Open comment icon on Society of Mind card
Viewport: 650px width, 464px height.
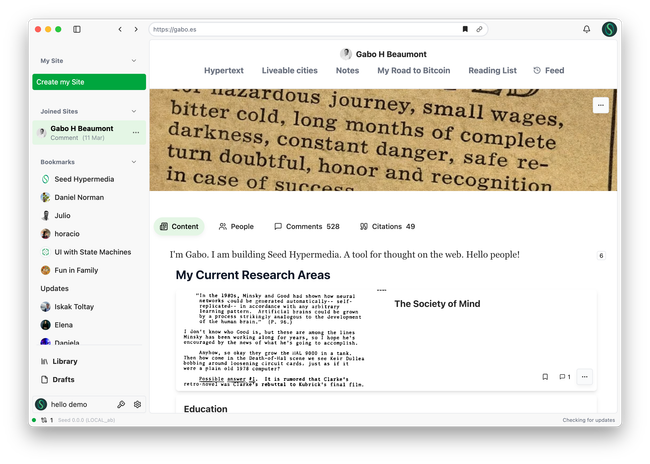click(564, 377)
